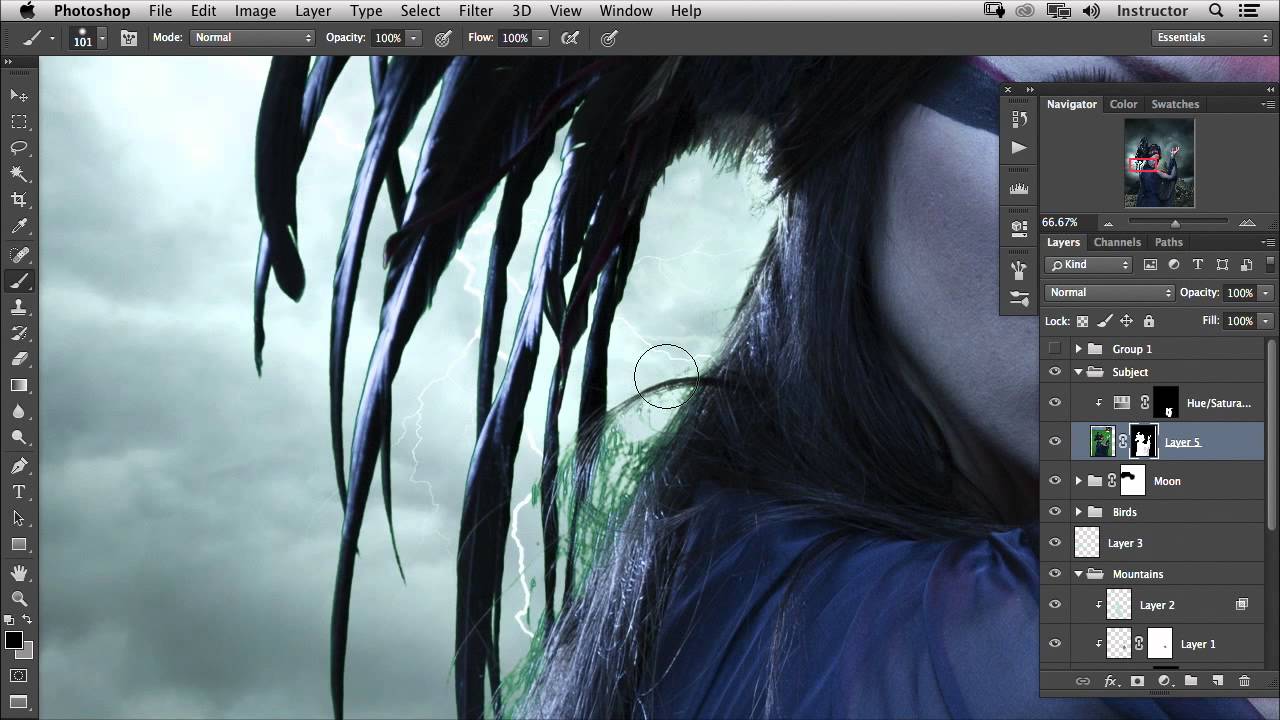This screenshot has width=1280, height=720.
Task: Select the Horizontal Type tool
Action: [19, 492]
